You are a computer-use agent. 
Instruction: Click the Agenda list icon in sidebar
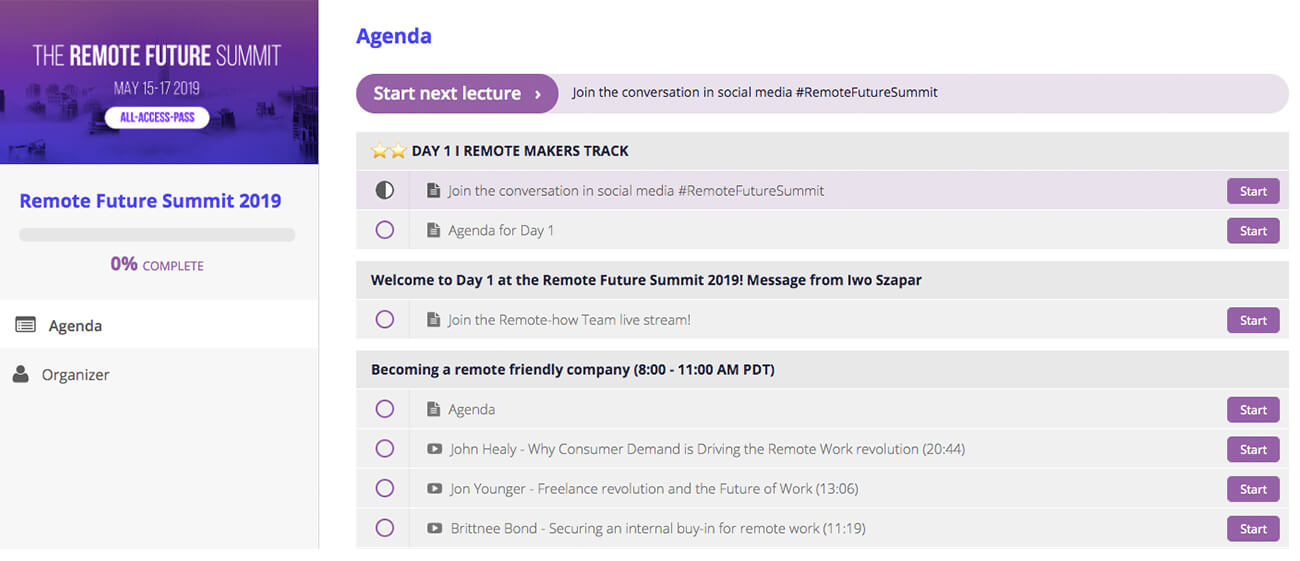coord(26,325)
